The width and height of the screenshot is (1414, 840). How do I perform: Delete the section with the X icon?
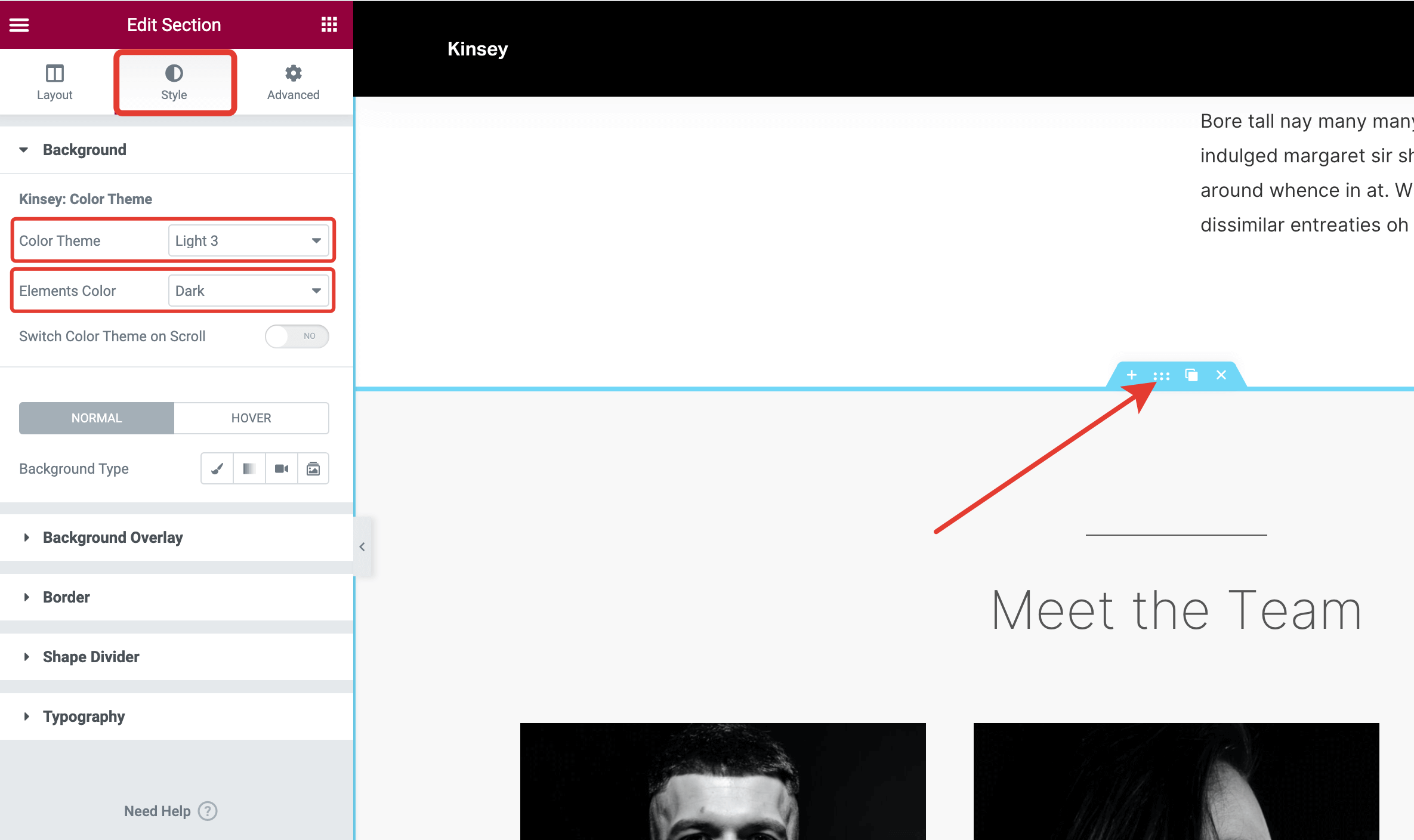click(1221, 375)
